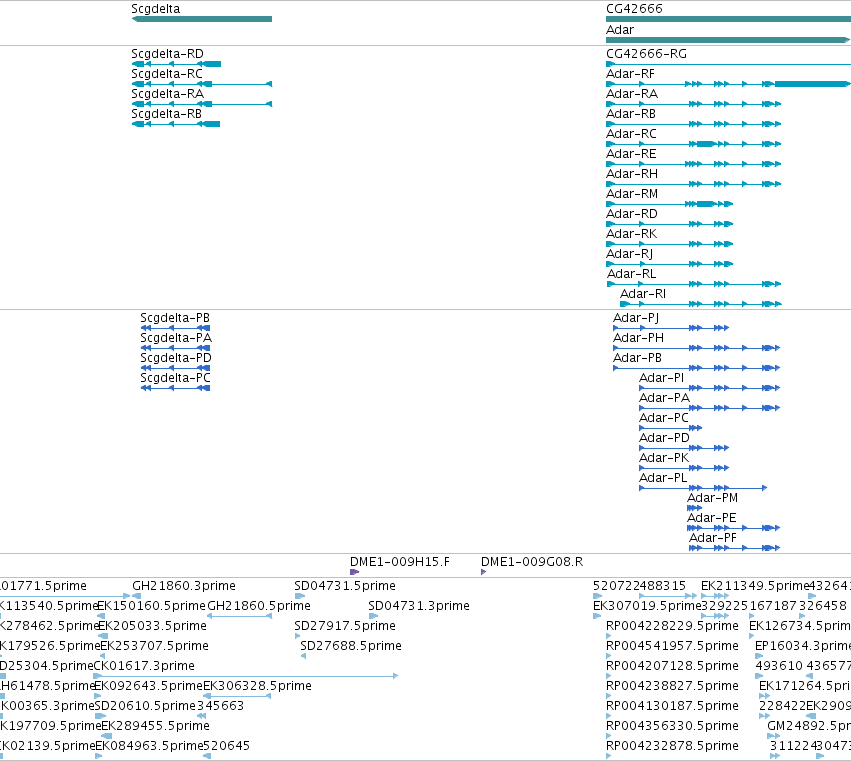Click the DME1-009G08.R label
The width and height of the screenshot is (851, 761).
coord(532,562)
